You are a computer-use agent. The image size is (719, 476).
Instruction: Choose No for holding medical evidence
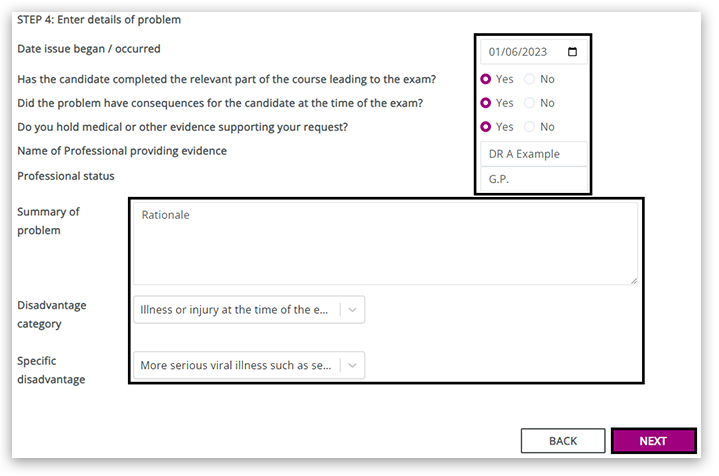(x=529, y=127)
